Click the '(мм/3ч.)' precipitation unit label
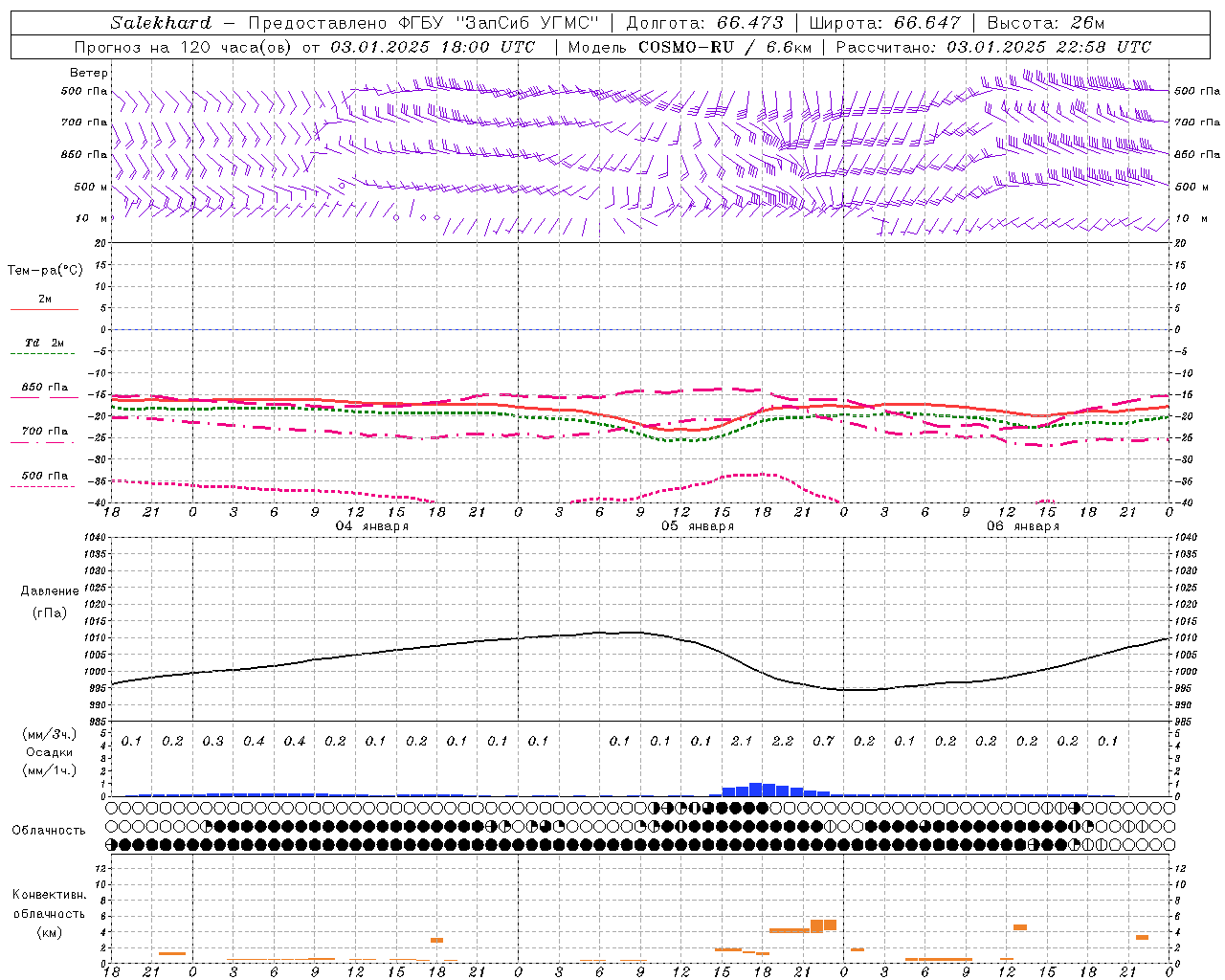 [50, 734]
